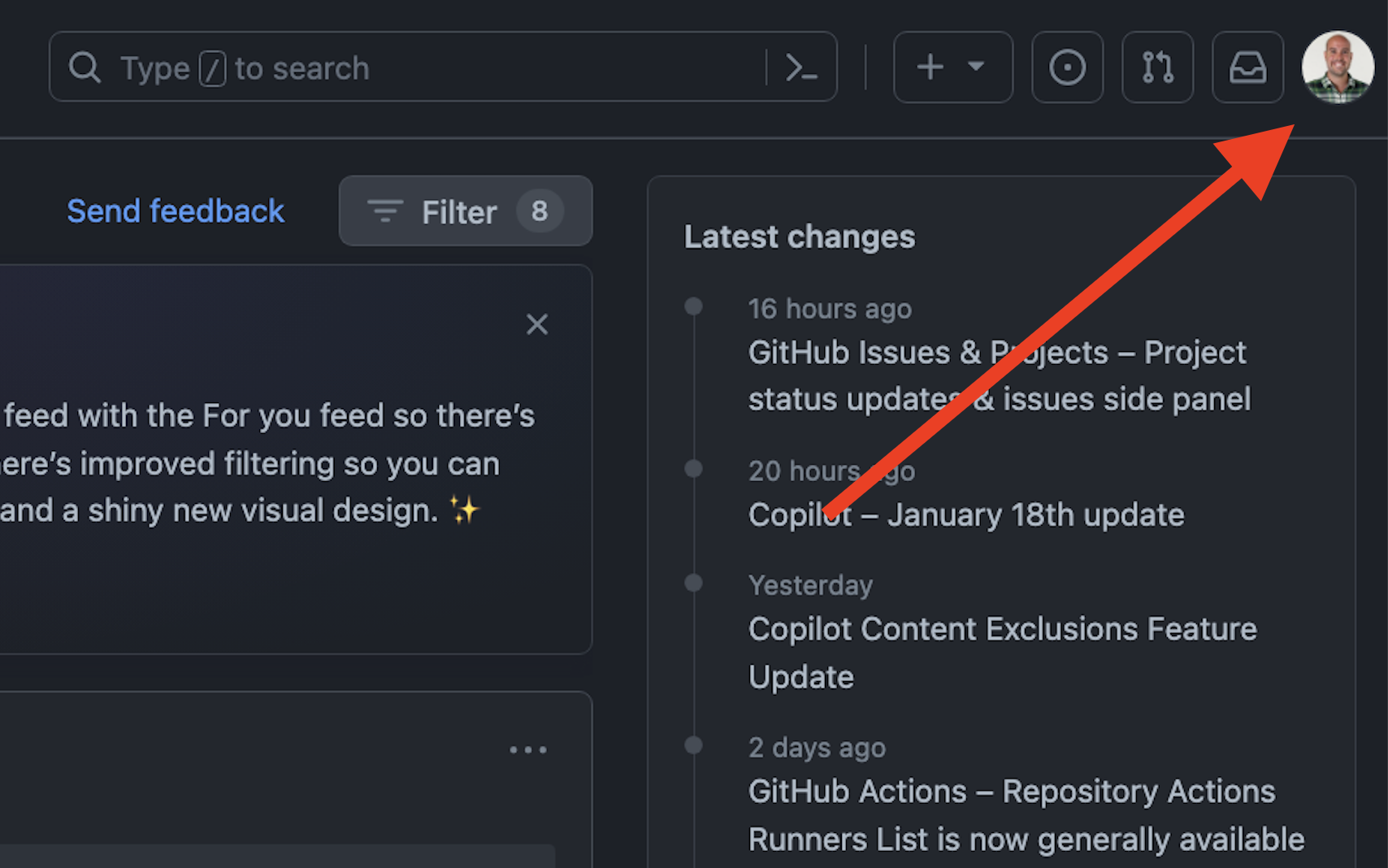The width and height of the screenshot is (1388, 868).
Task: Open your issues via the issue-circle icon
Action: [1068, 67]
